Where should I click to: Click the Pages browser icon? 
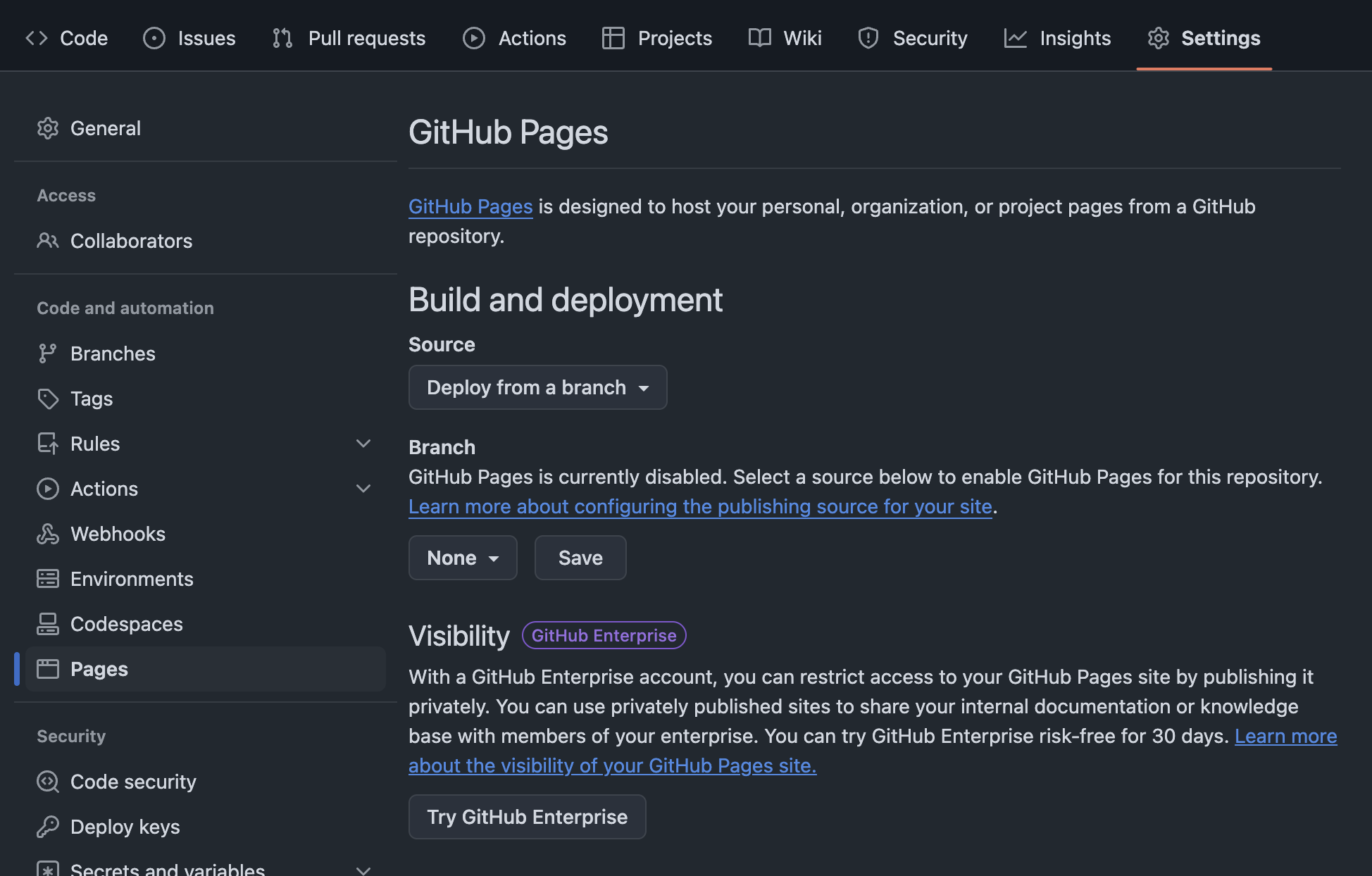click(48, 669)
